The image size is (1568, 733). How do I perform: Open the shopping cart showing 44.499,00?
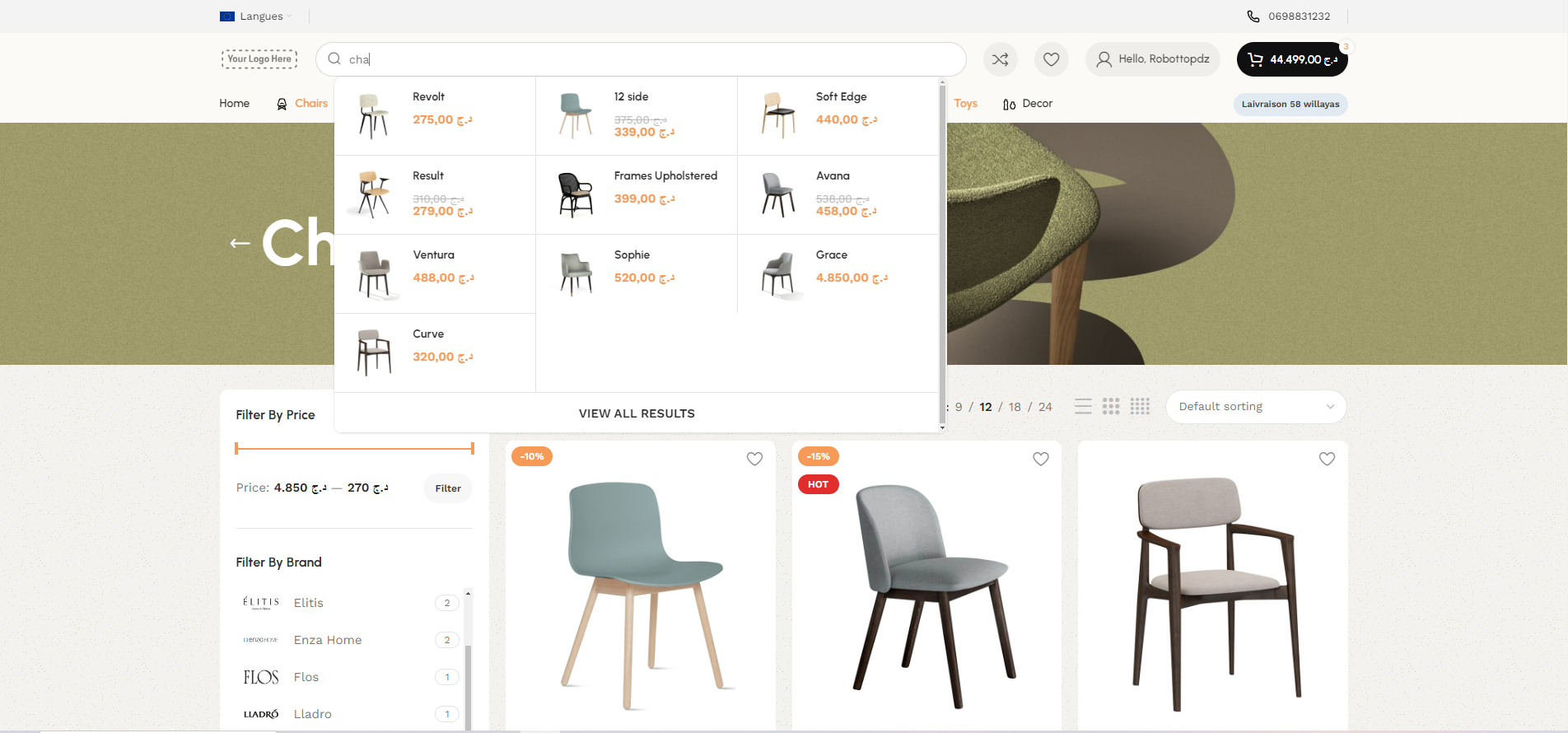point(1291,59)
